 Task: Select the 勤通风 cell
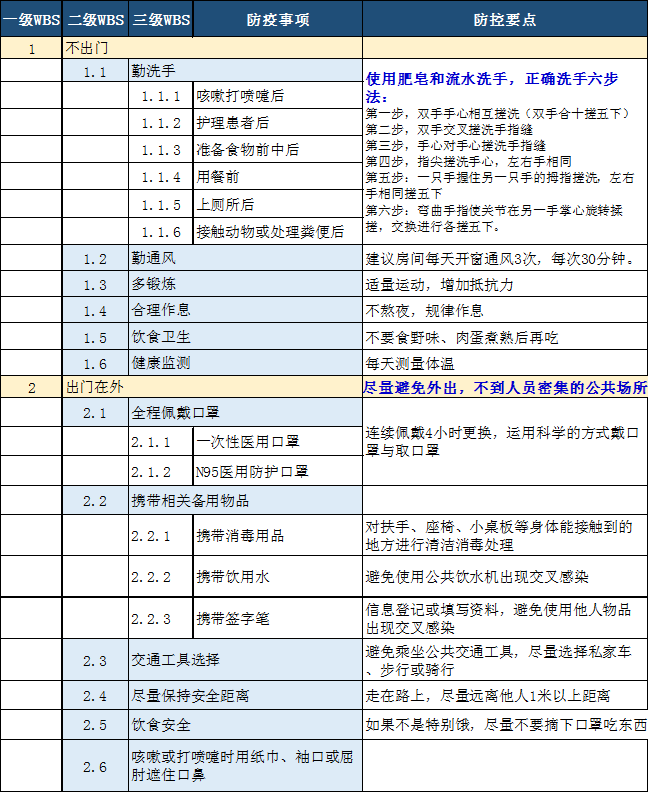pos(246,258)
